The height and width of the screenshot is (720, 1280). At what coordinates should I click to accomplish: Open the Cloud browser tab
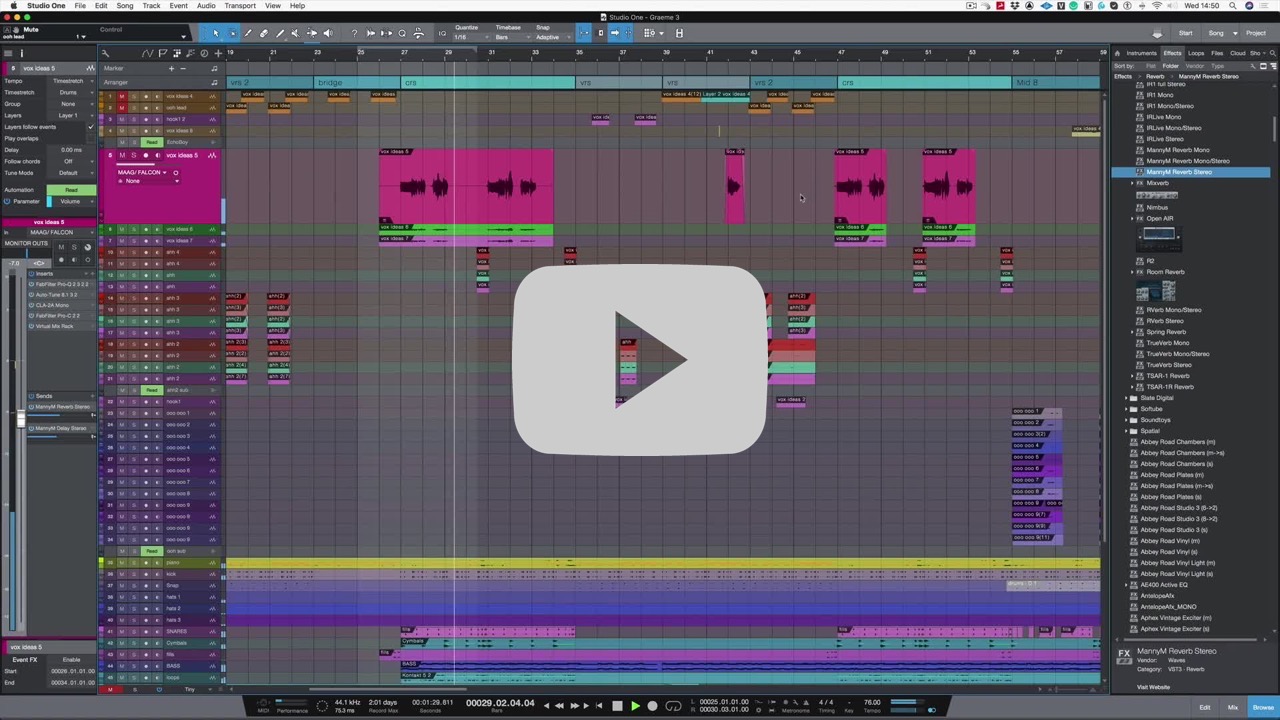click(1238, 53)
